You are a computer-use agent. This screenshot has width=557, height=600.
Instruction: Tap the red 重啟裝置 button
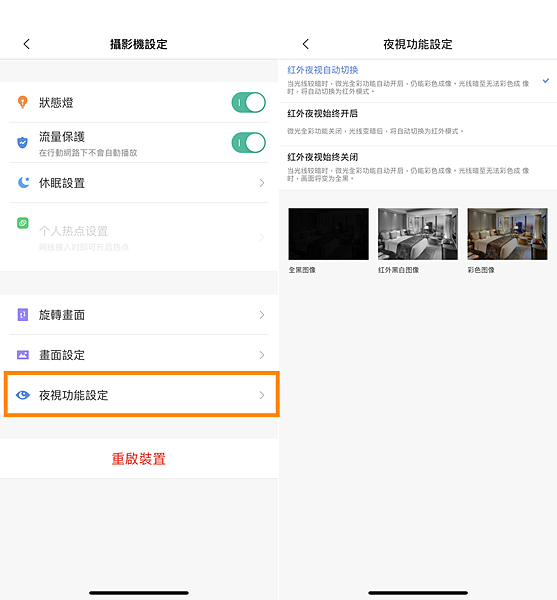(x=138, y=458)
